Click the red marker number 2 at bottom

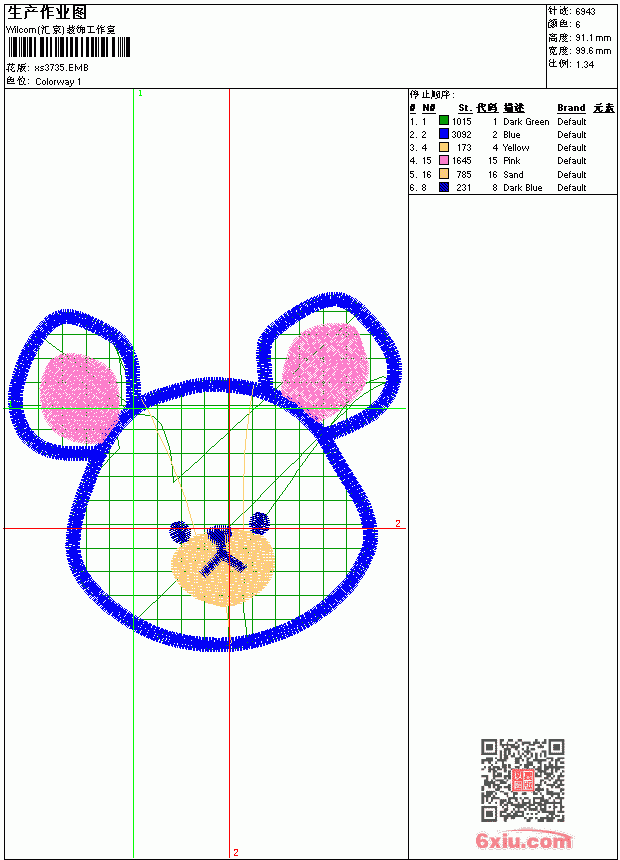[236, 852]
